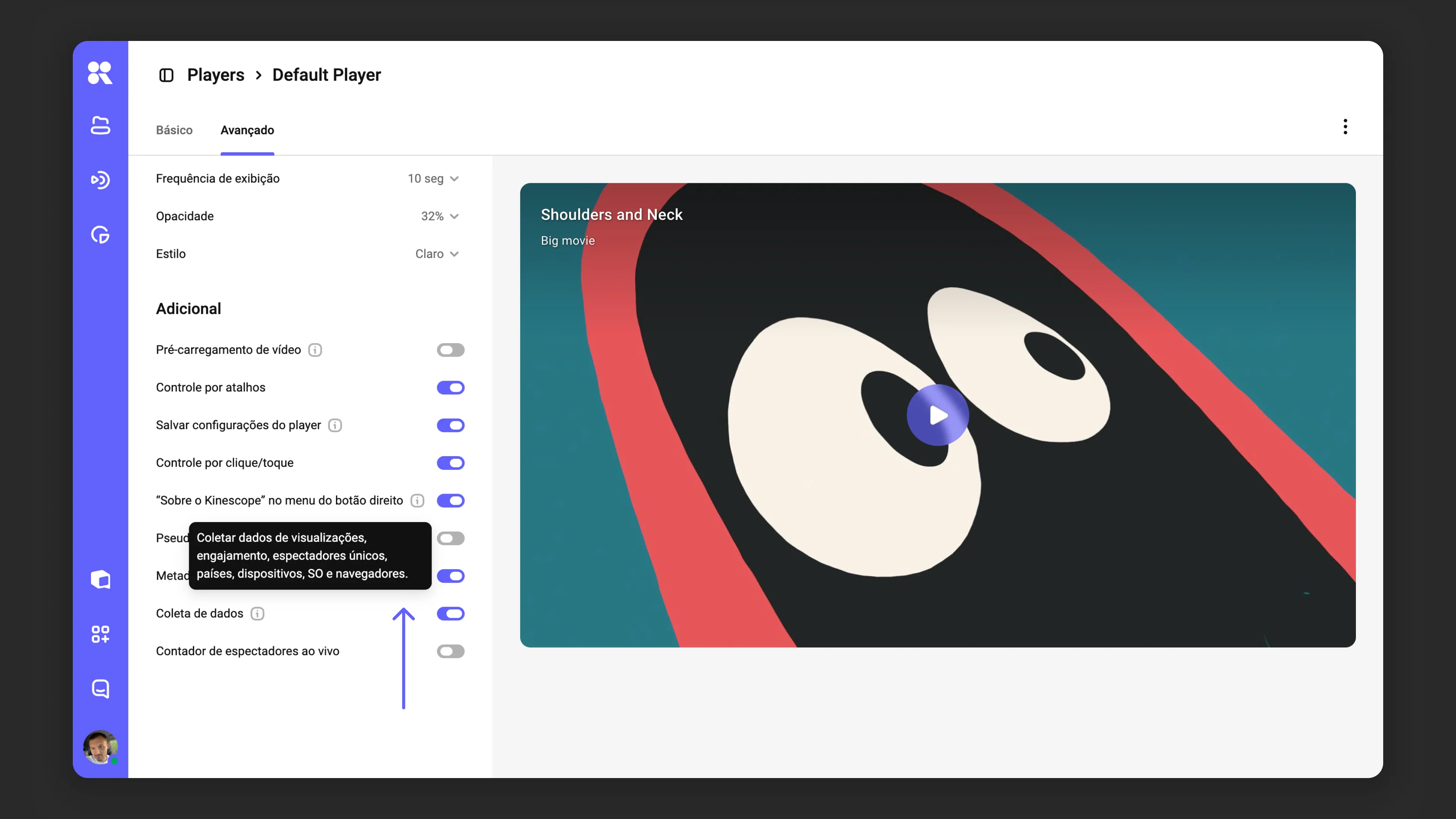Click the Big movie subtitle text
Screen dimensions: 1456x819
click(568, 241)
